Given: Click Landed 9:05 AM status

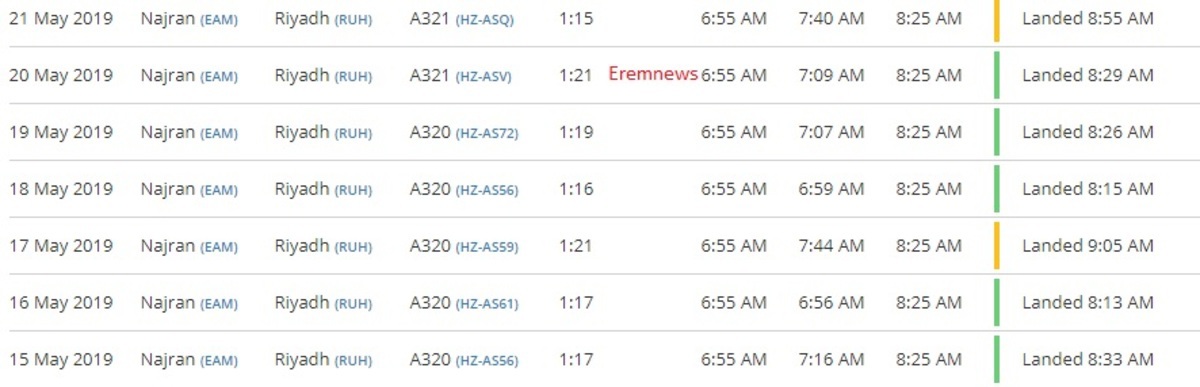Looking at the screenshot, I should [1088, 246].
